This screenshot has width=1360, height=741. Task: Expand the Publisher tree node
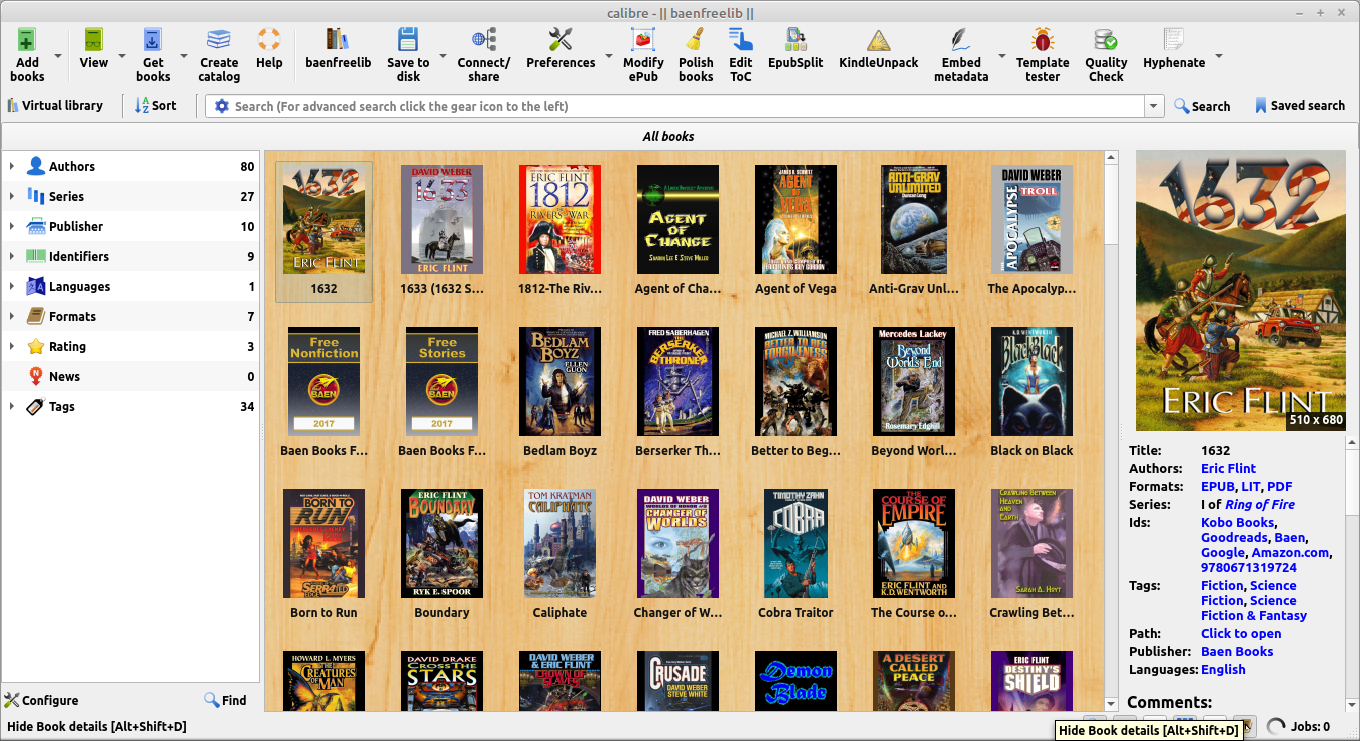(12, 226)
